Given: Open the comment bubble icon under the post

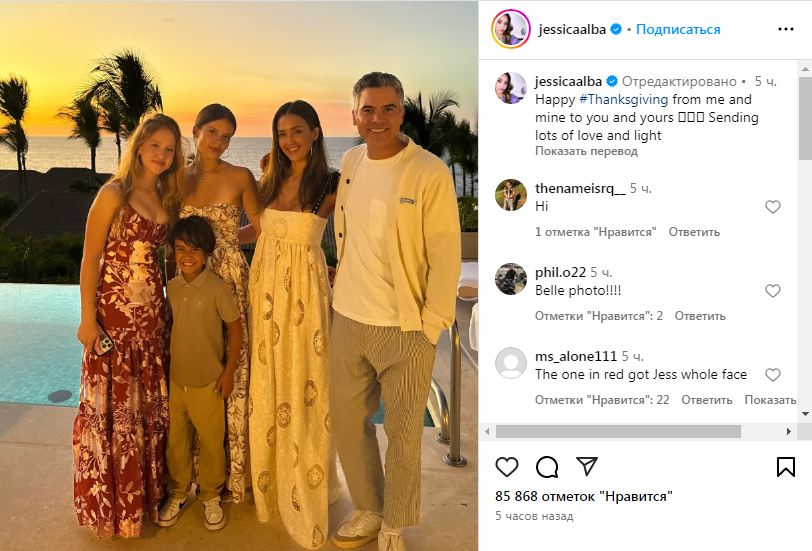Looking at the screenshot, I should (547, 466).
